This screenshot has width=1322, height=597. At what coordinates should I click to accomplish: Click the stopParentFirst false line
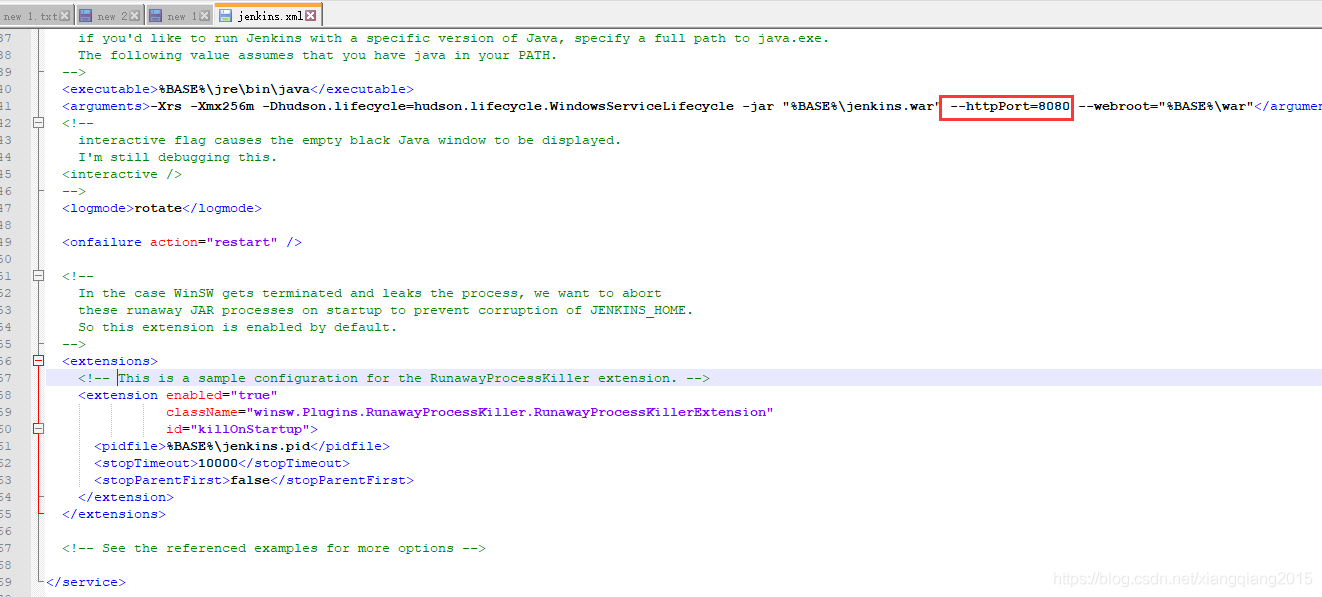(254, 480)
